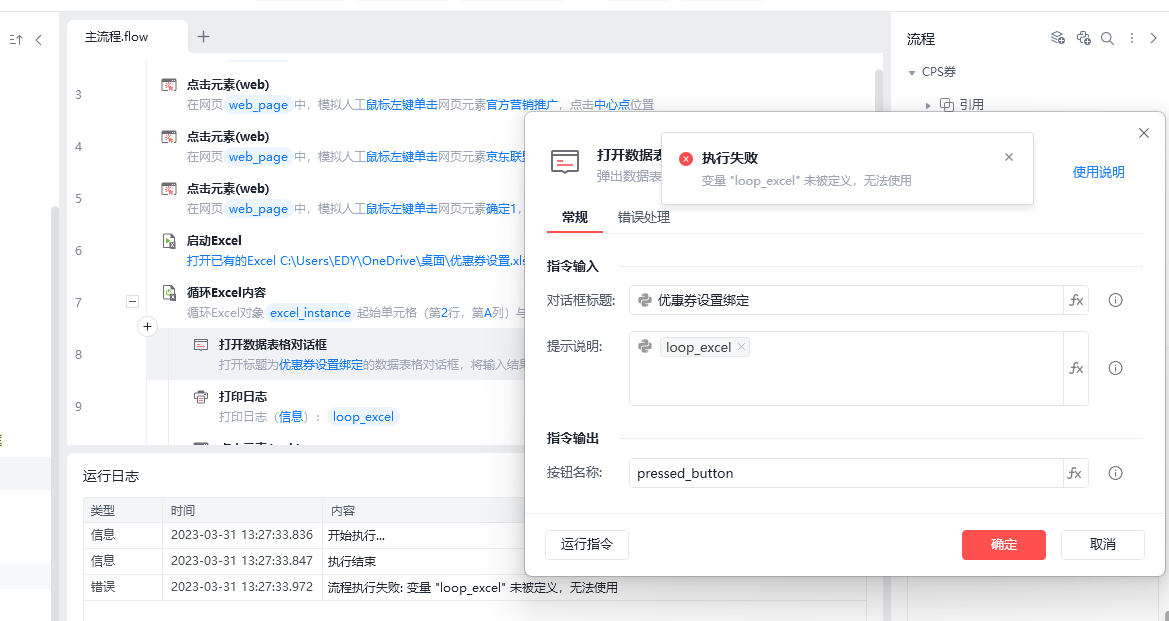Remove the loop_excel variable tag
Image resolution: width=1169 pixels, height=621 pixels.
pyautogui.click(x=741, y=347)
